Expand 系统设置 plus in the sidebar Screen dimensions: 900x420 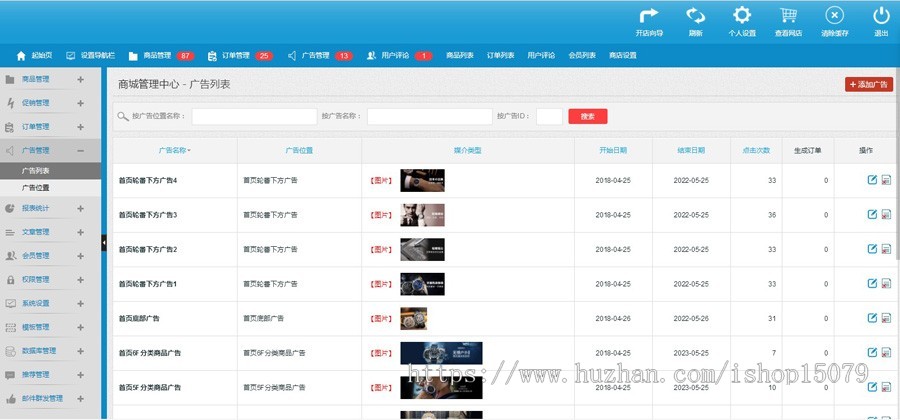pos(80,304)
